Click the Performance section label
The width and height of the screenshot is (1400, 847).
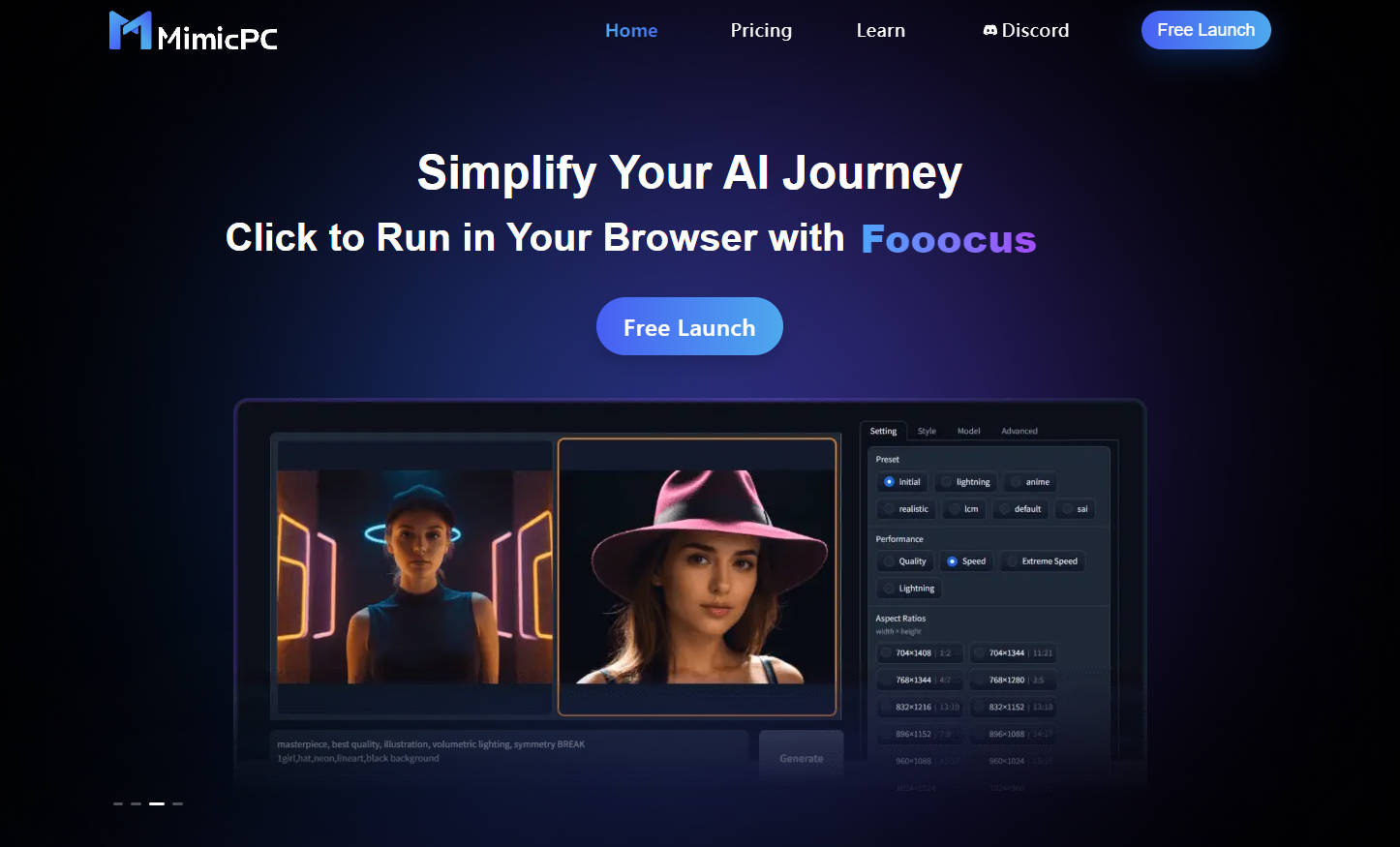click(x=899, y=539)
